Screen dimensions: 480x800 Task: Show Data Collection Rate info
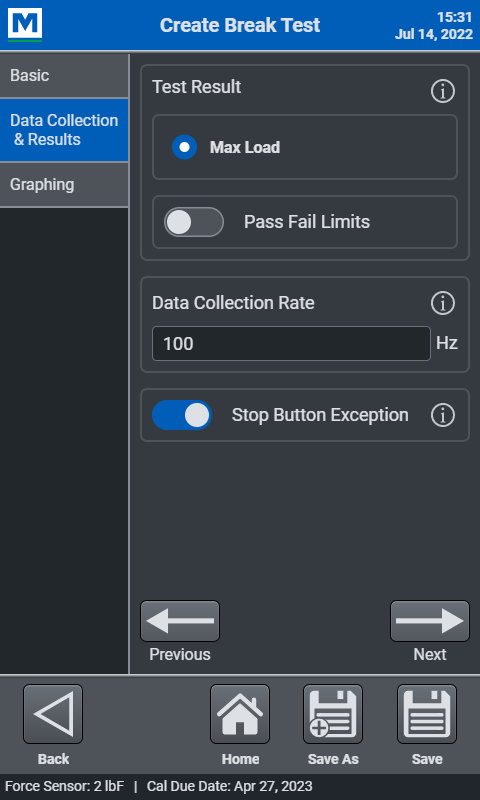point(442,303)
